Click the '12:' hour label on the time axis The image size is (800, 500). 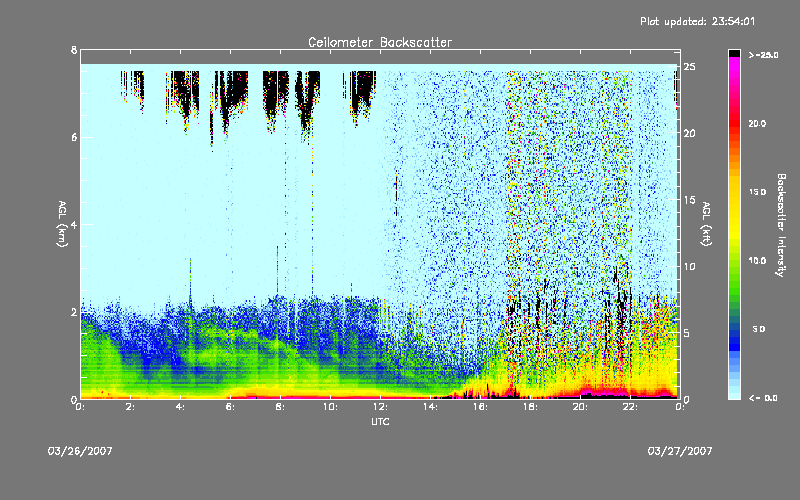(381, 407)
